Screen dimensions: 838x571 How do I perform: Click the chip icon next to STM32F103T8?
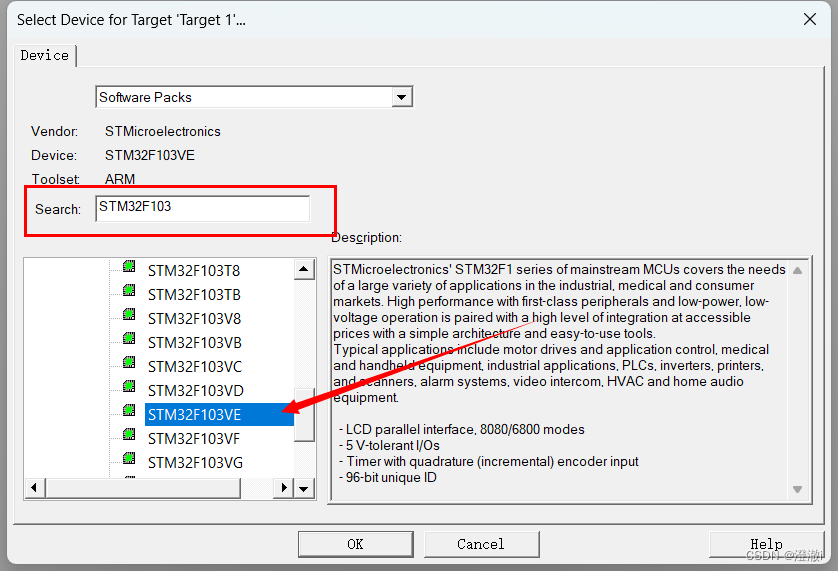129,266
